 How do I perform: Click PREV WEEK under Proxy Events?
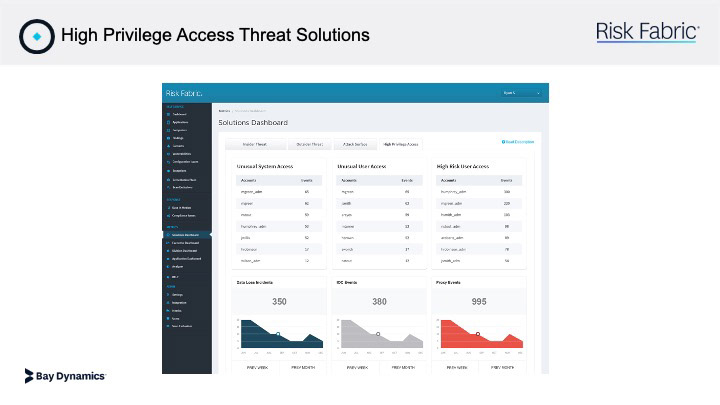point(456,367)
